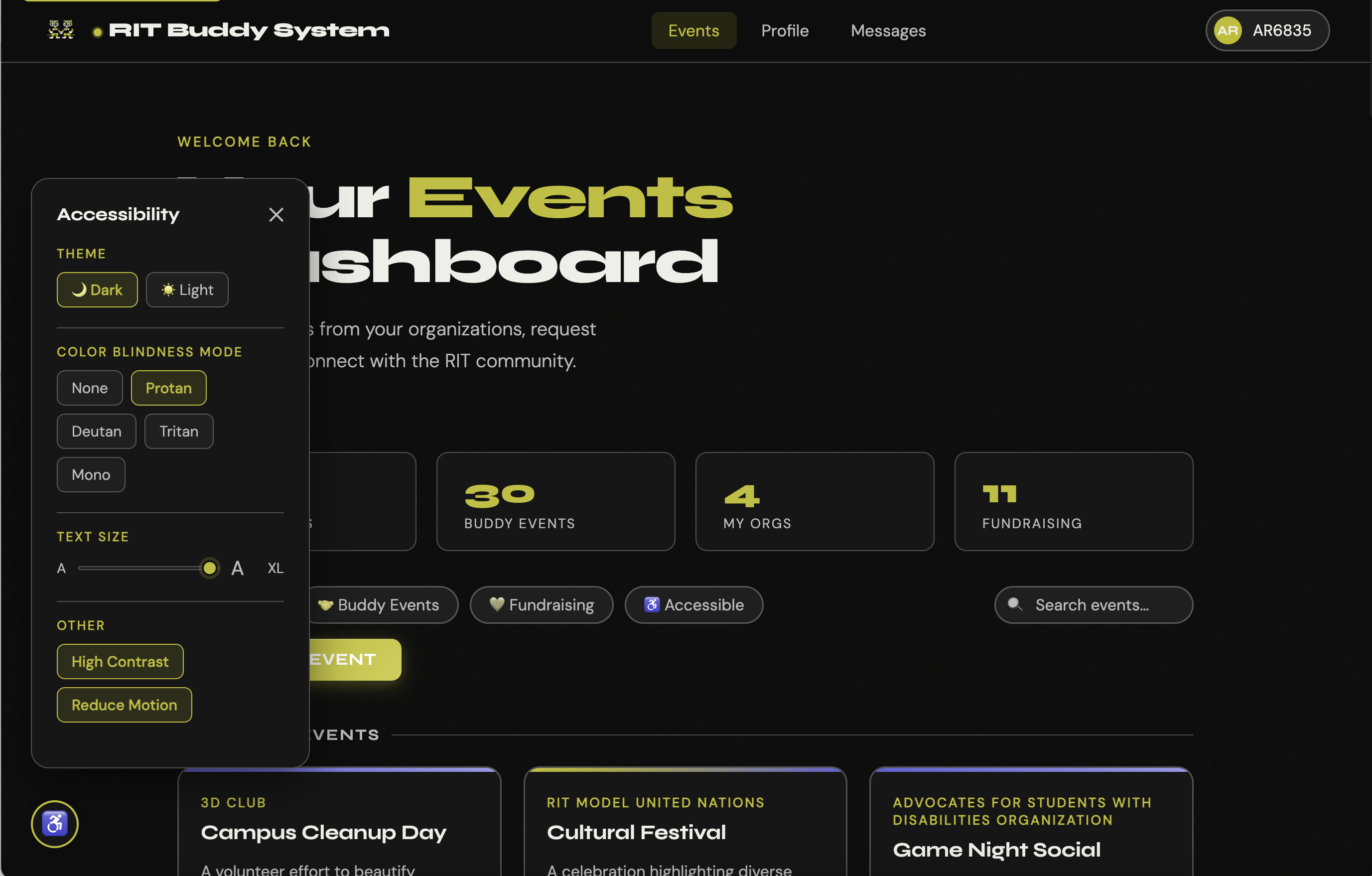
Task: Toggle the Reduce Motion option
Action: (124, 705)
